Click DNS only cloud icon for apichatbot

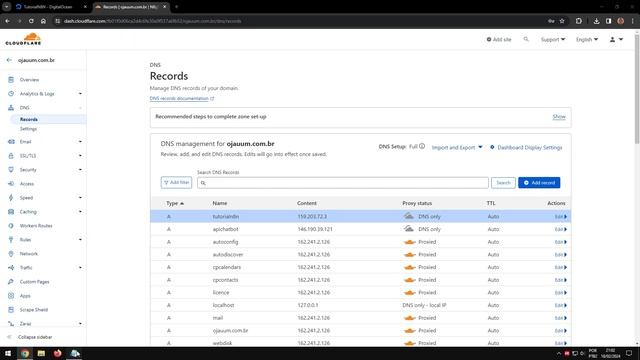tap(409, 229)
